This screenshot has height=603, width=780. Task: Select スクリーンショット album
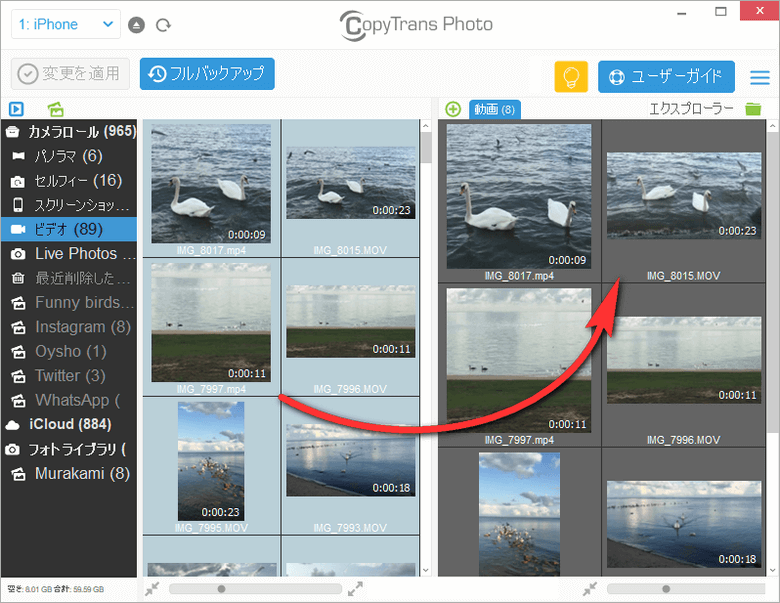pyautogui.click(x=69, y=204)
